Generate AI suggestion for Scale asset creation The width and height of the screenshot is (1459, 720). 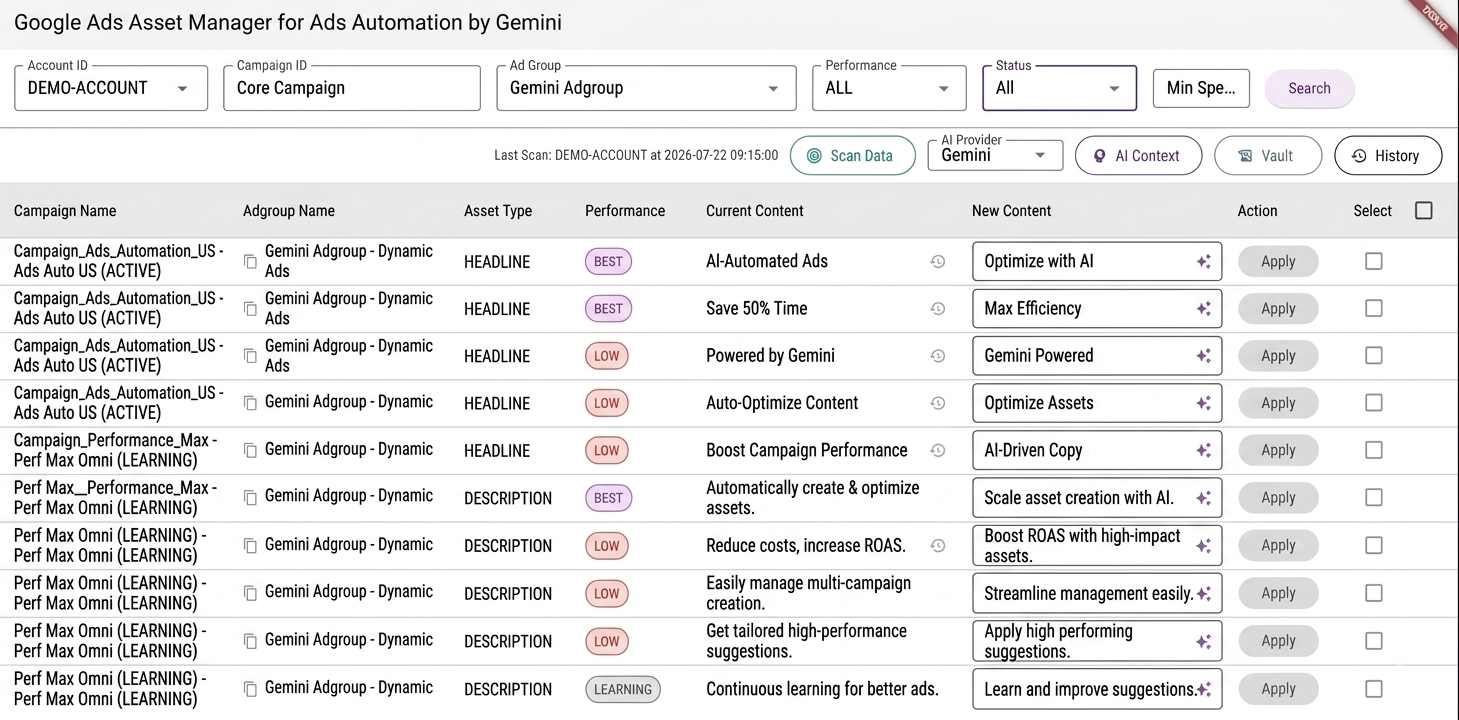(x=1204, y=498)
